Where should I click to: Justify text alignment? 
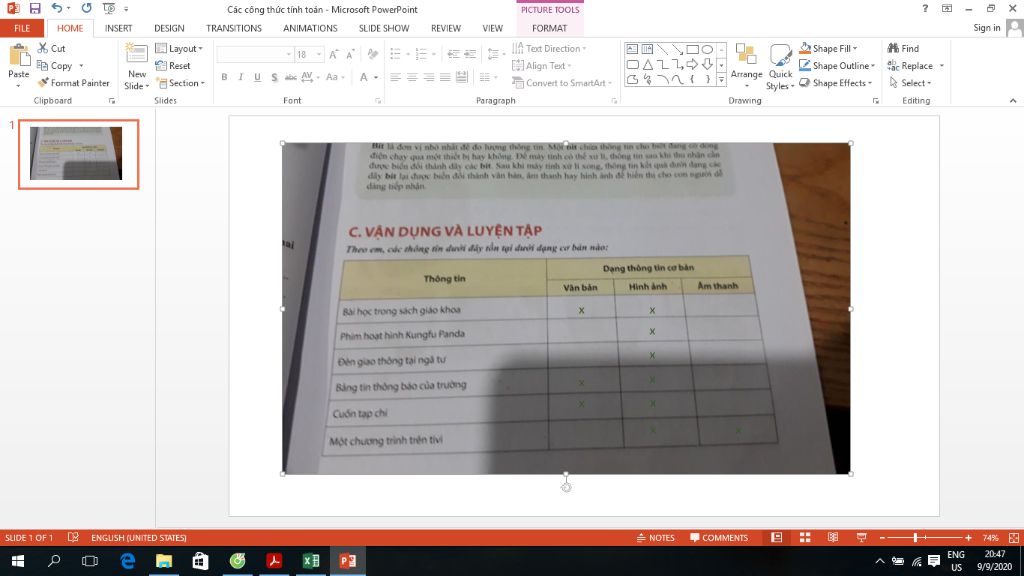tap(445, 77)
